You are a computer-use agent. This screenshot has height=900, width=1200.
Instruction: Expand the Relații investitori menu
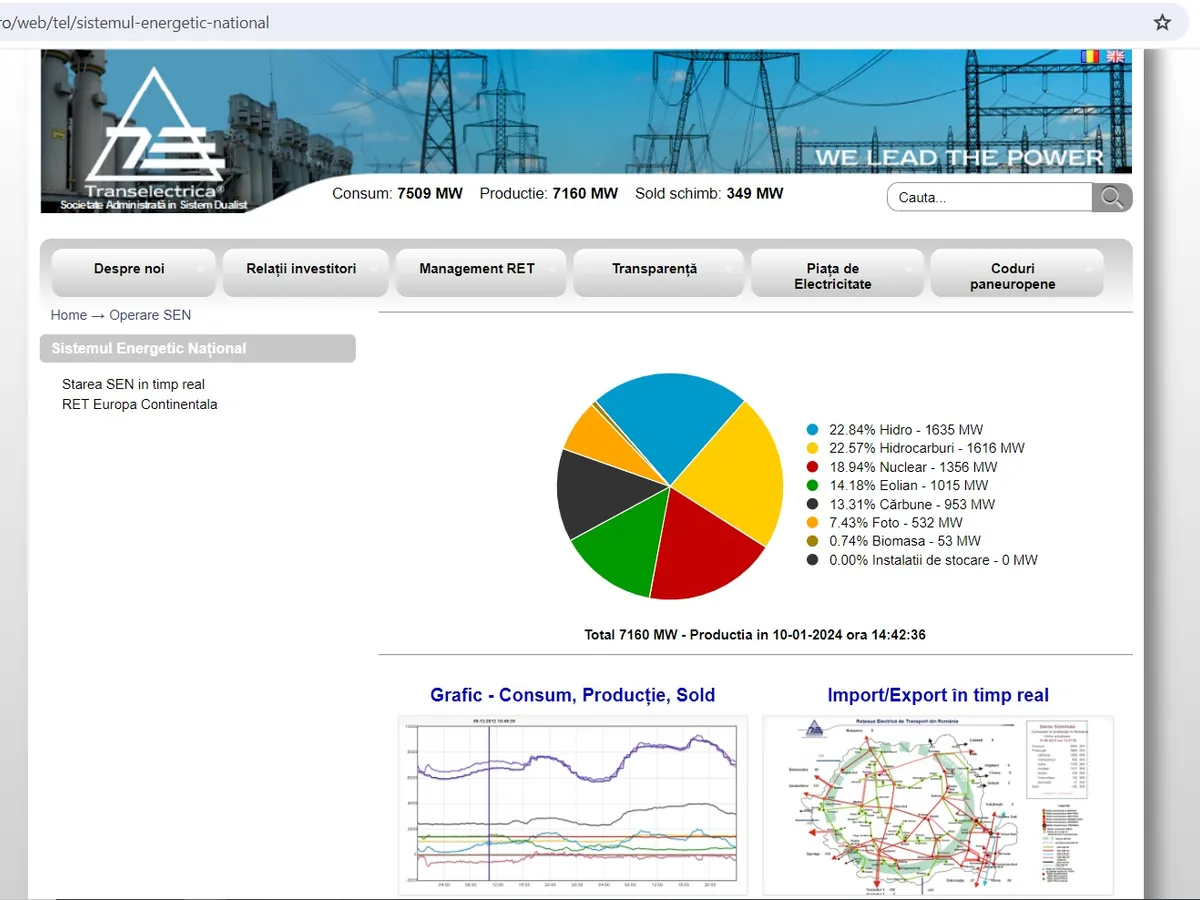point(302,269)
